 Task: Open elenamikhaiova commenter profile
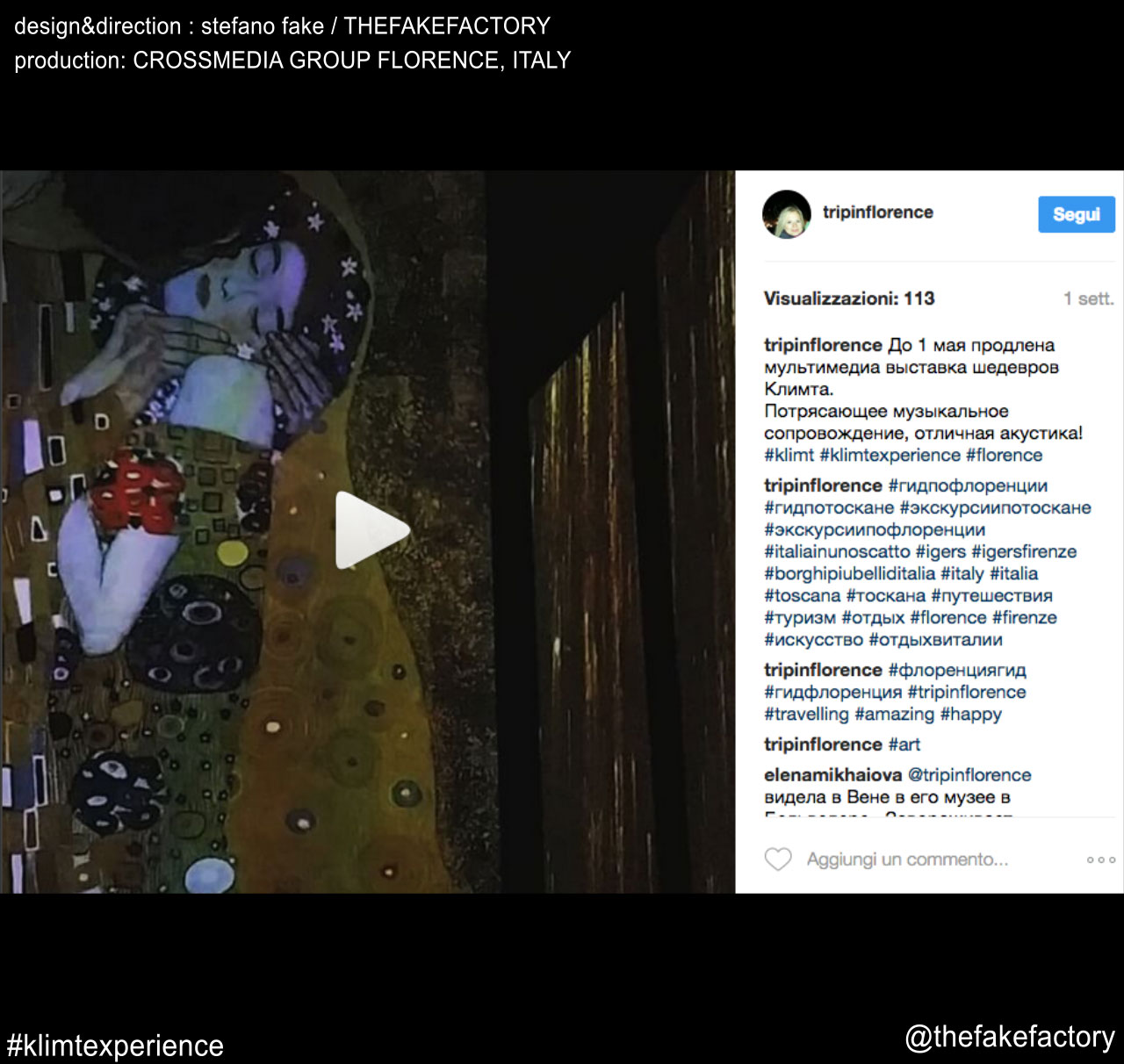click(832, 775)
